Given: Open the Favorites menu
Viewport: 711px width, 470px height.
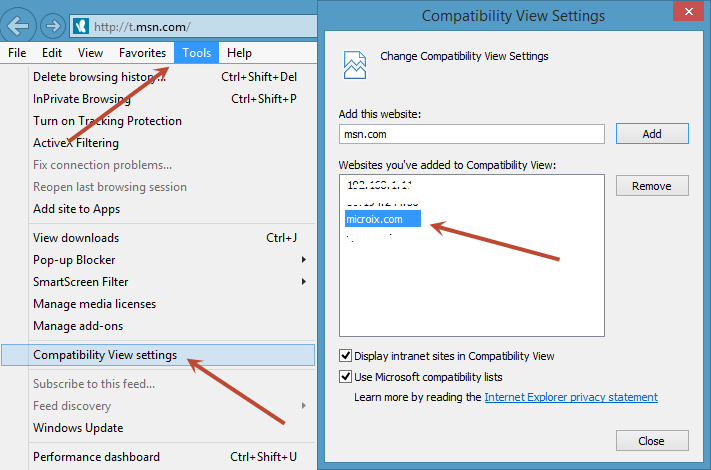Looking at the screenshot, I should click(142, 53).
